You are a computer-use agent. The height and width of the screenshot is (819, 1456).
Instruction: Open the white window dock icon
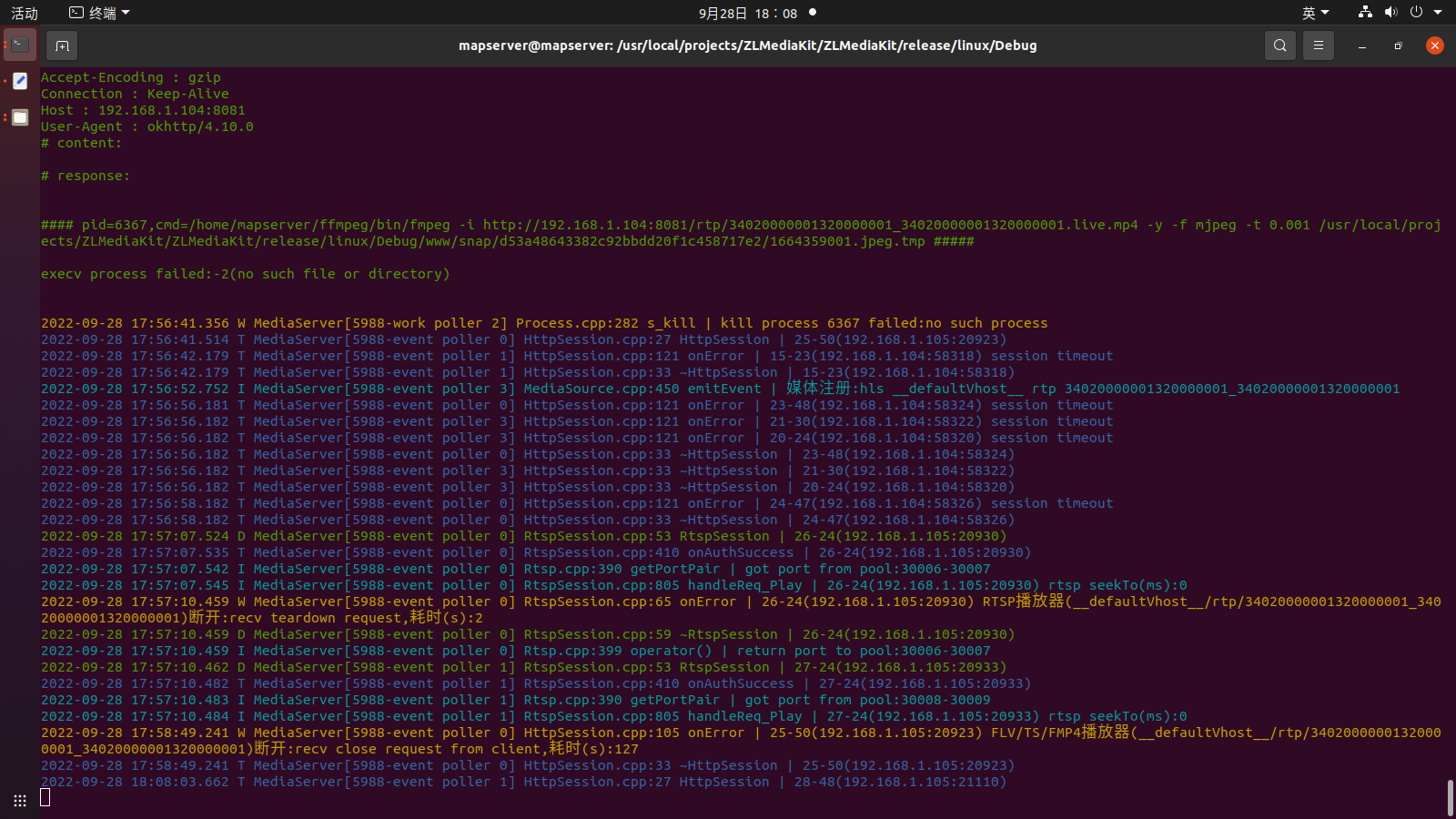click(20, 117)
